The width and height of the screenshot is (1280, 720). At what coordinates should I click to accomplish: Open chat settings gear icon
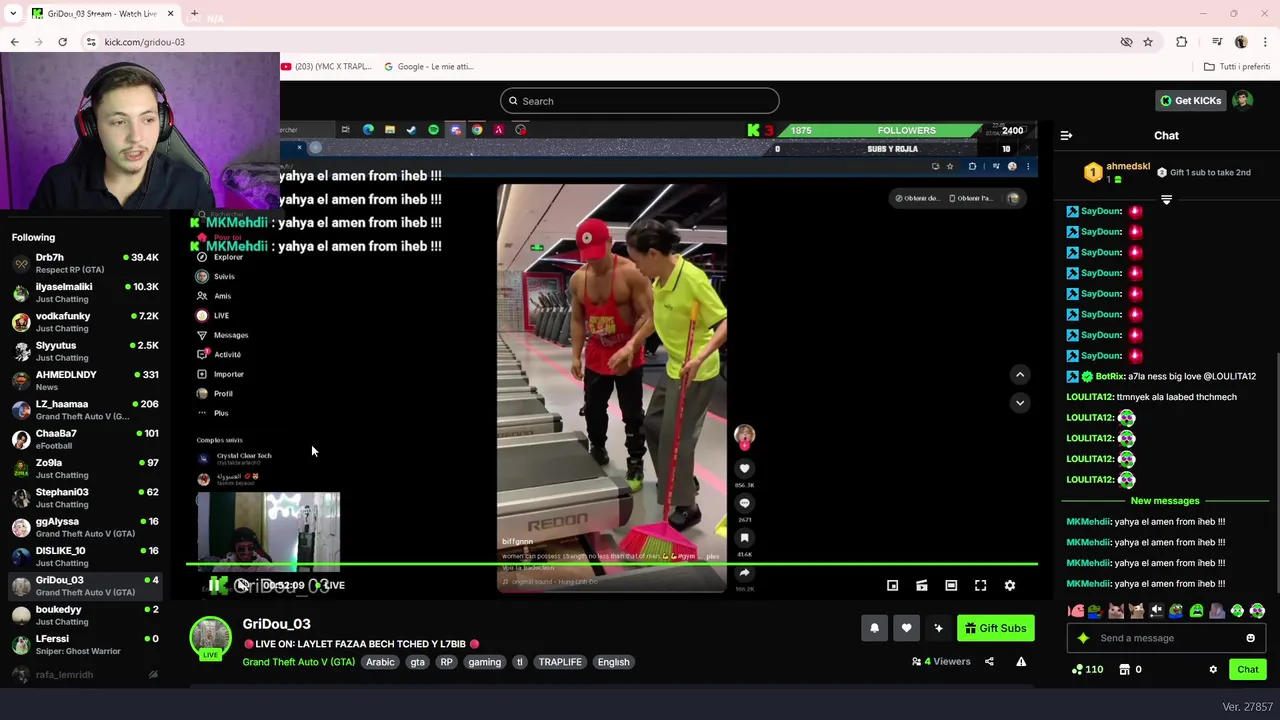[1213, 670]
